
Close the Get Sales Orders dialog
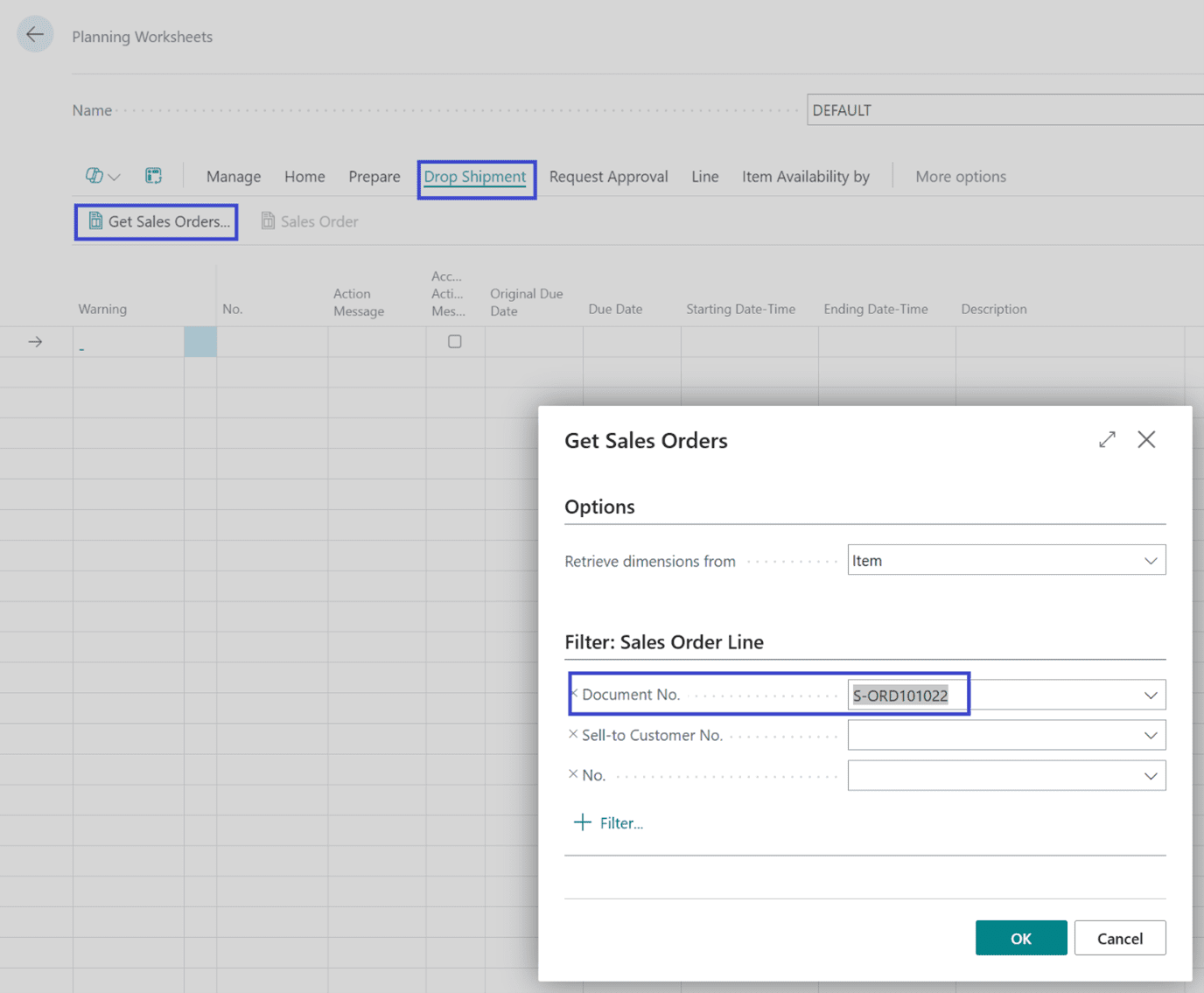pyautogui.click(x=1146, y=439)
